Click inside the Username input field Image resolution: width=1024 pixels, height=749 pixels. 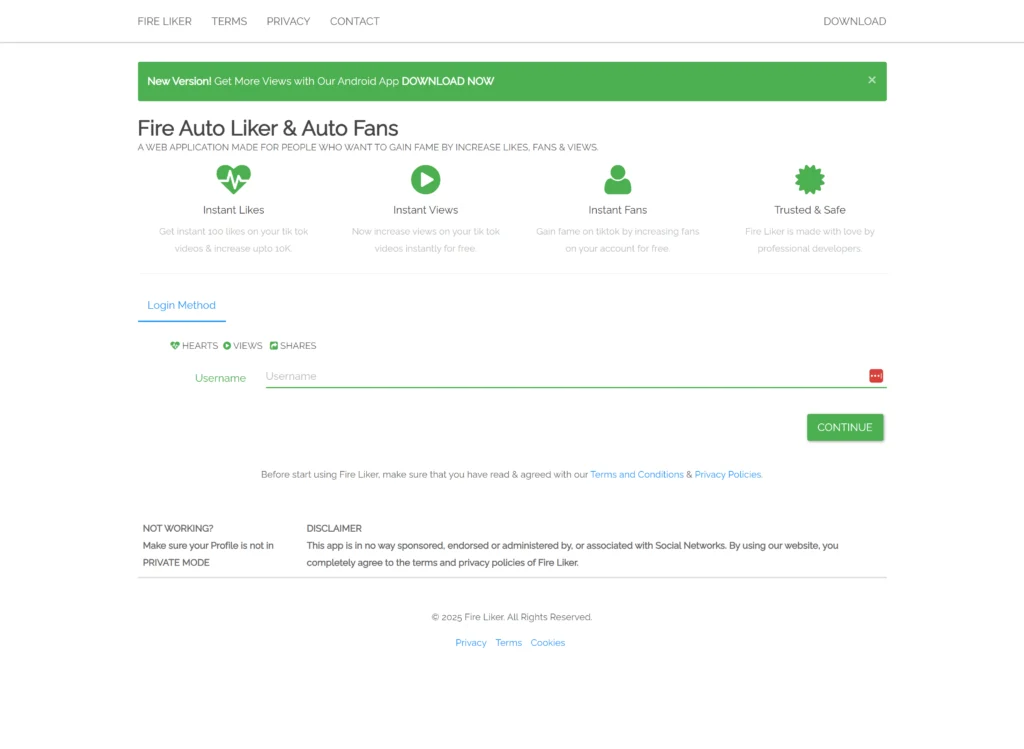click(x=500, y=376)
